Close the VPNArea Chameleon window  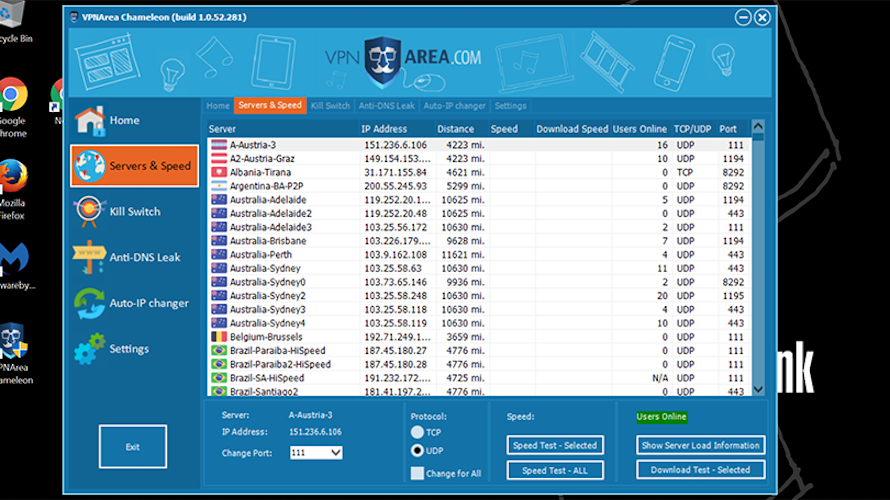tap(762, 18)
